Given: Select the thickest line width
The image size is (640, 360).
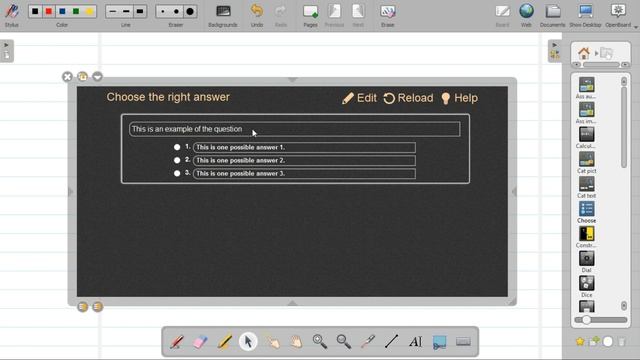Looking at the screenshot, I should click(x=140, y=11).
